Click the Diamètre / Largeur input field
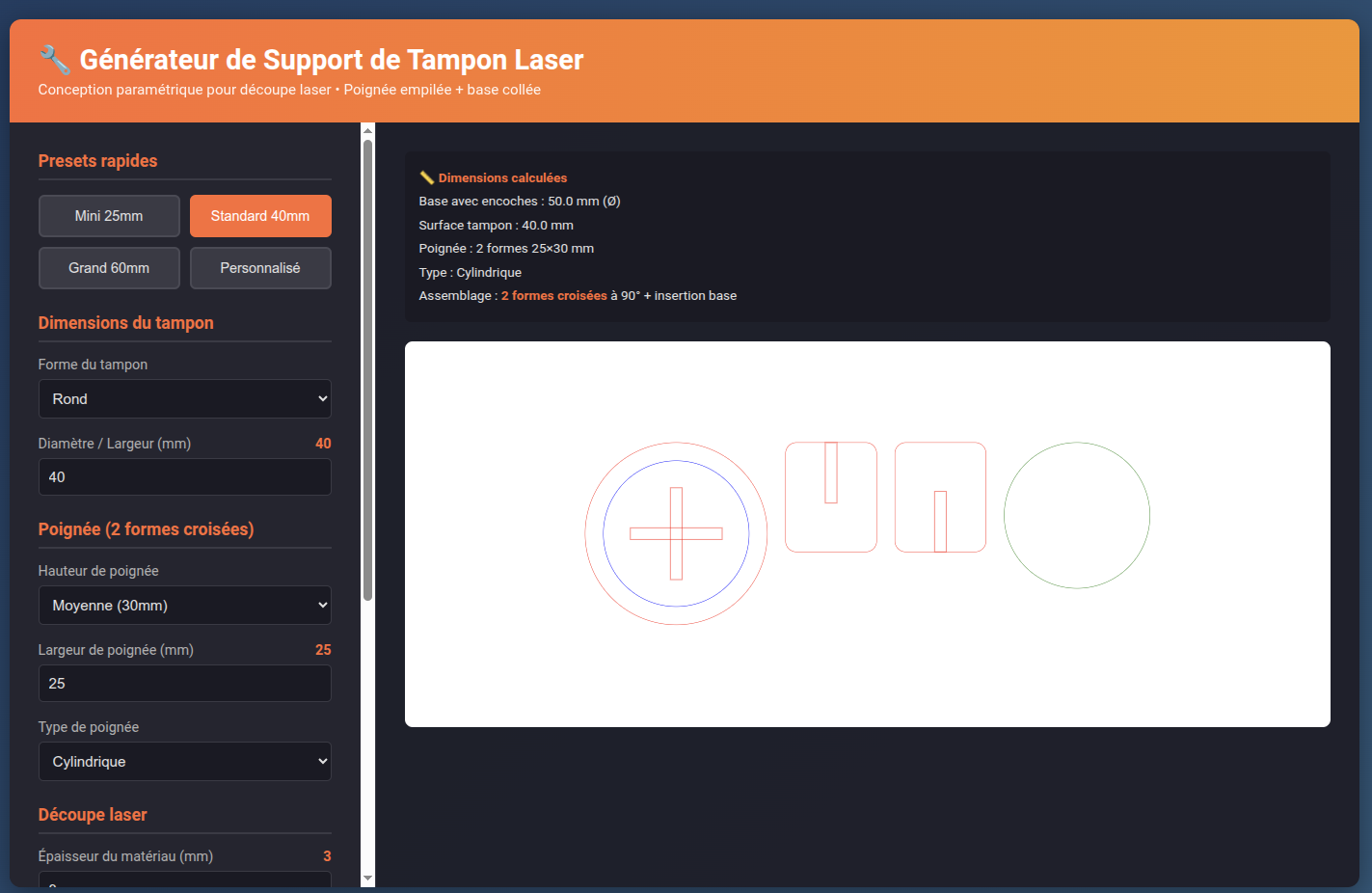Viewport: 1372px width, 893px height. (184, 477)
